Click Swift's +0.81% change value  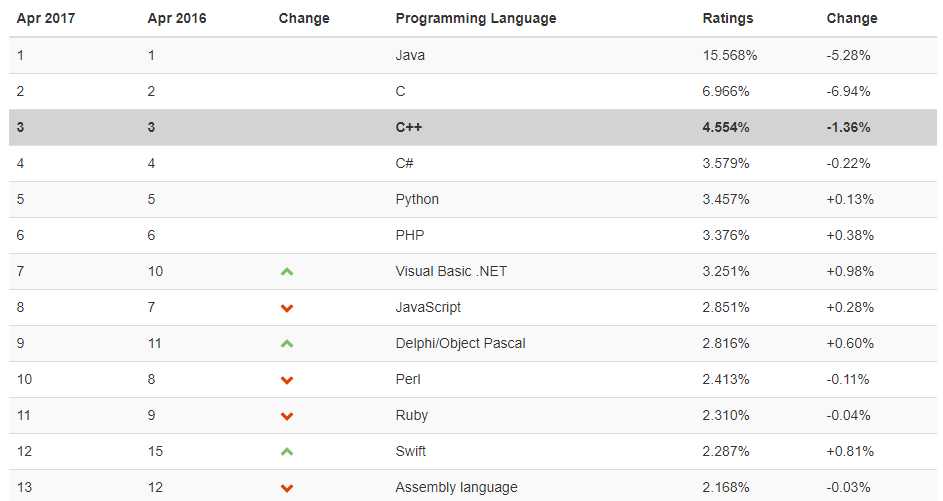850,451
